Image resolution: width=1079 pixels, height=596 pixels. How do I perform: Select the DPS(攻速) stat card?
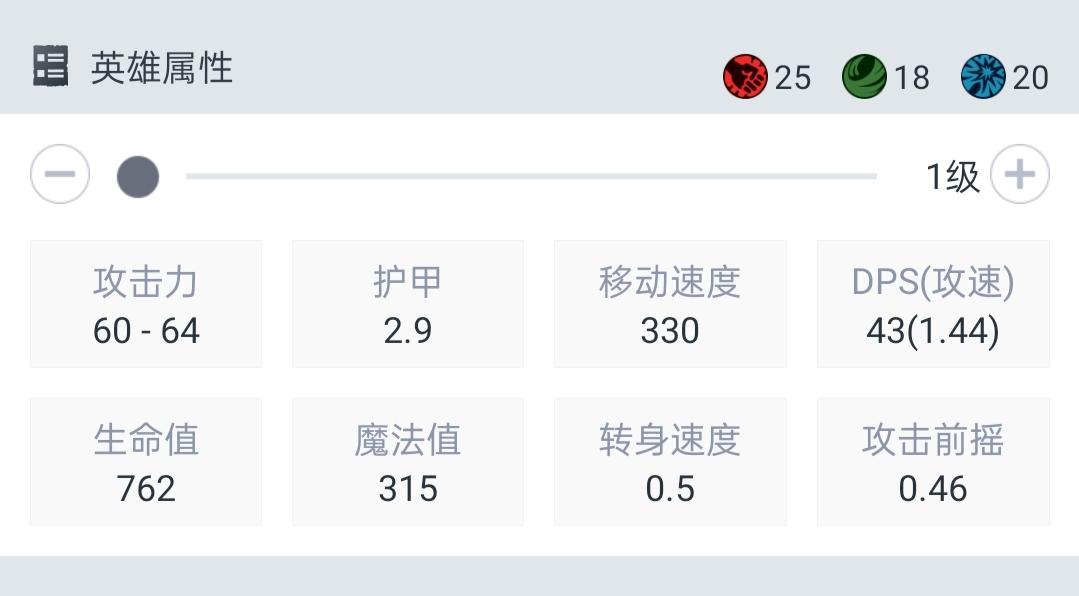(x=933, y=304)
